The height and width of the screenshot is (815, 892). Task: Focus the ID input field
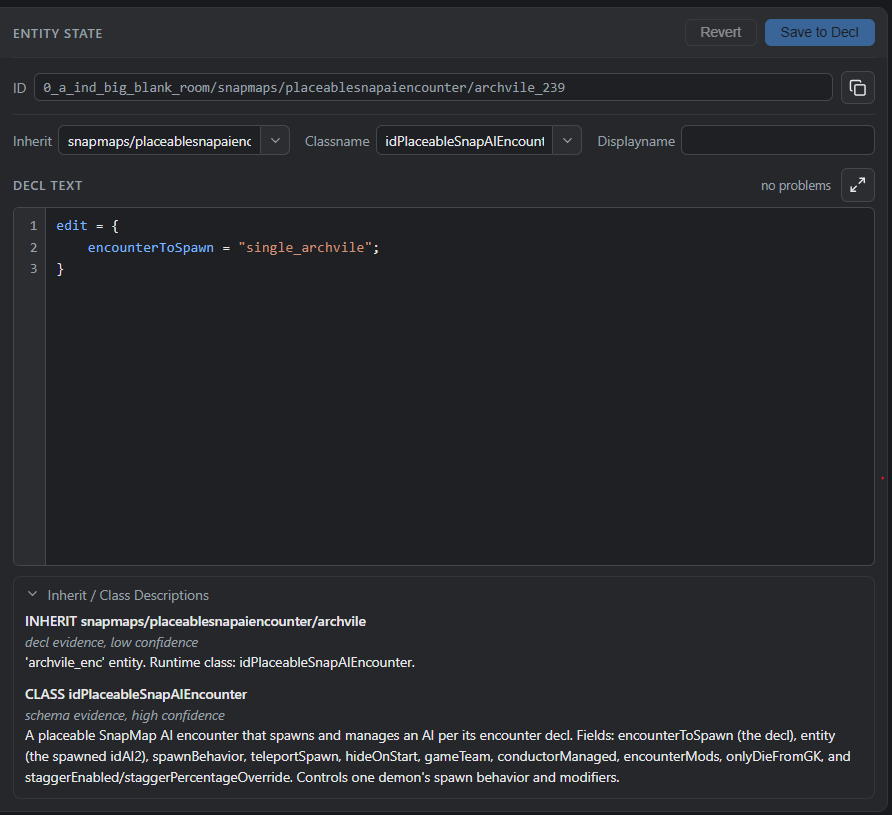[x=433, y=88]
